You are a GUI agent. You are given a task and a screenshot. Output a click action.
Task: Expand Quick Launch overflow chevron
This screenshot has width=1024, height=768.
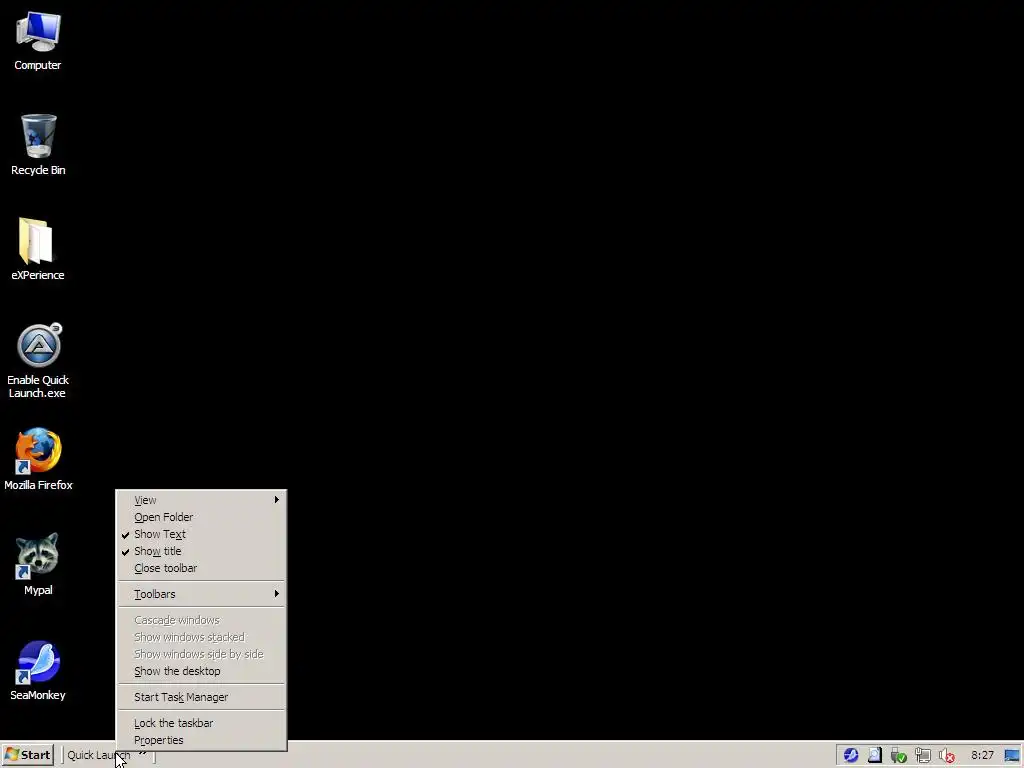(142, 755)
